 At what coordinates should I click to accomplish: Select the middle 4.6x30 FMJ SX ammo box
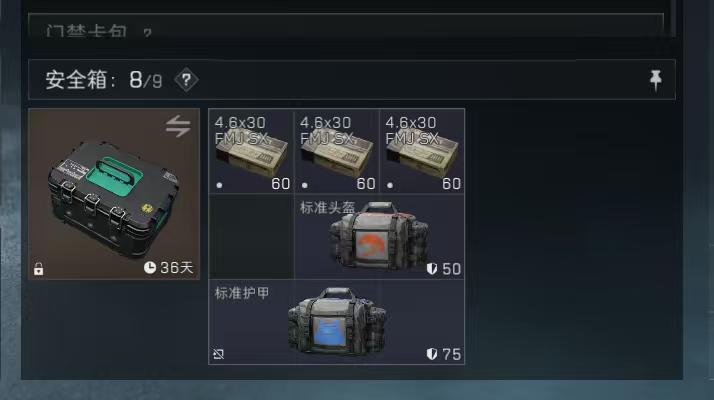(337, 151)
